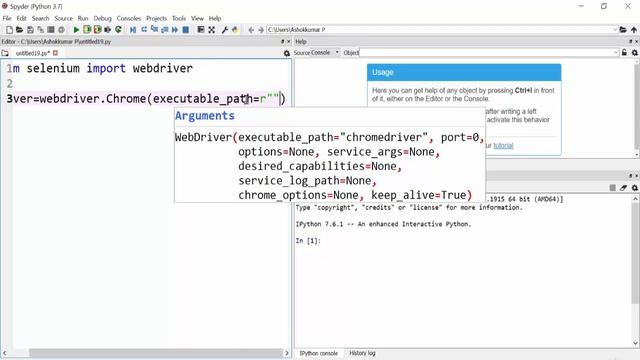640x360 pixels.
Task: Undock the Help pane
Action: 630,42
